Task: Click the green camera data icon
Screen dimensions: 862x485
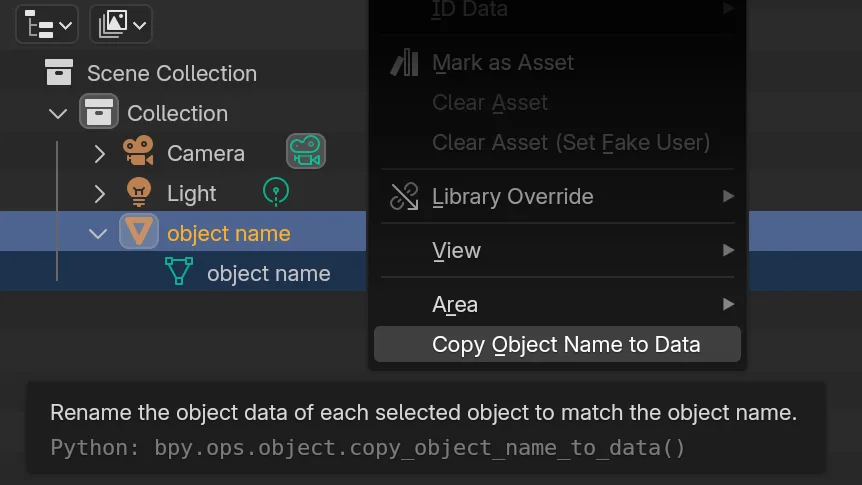Action: pos(306,152)
